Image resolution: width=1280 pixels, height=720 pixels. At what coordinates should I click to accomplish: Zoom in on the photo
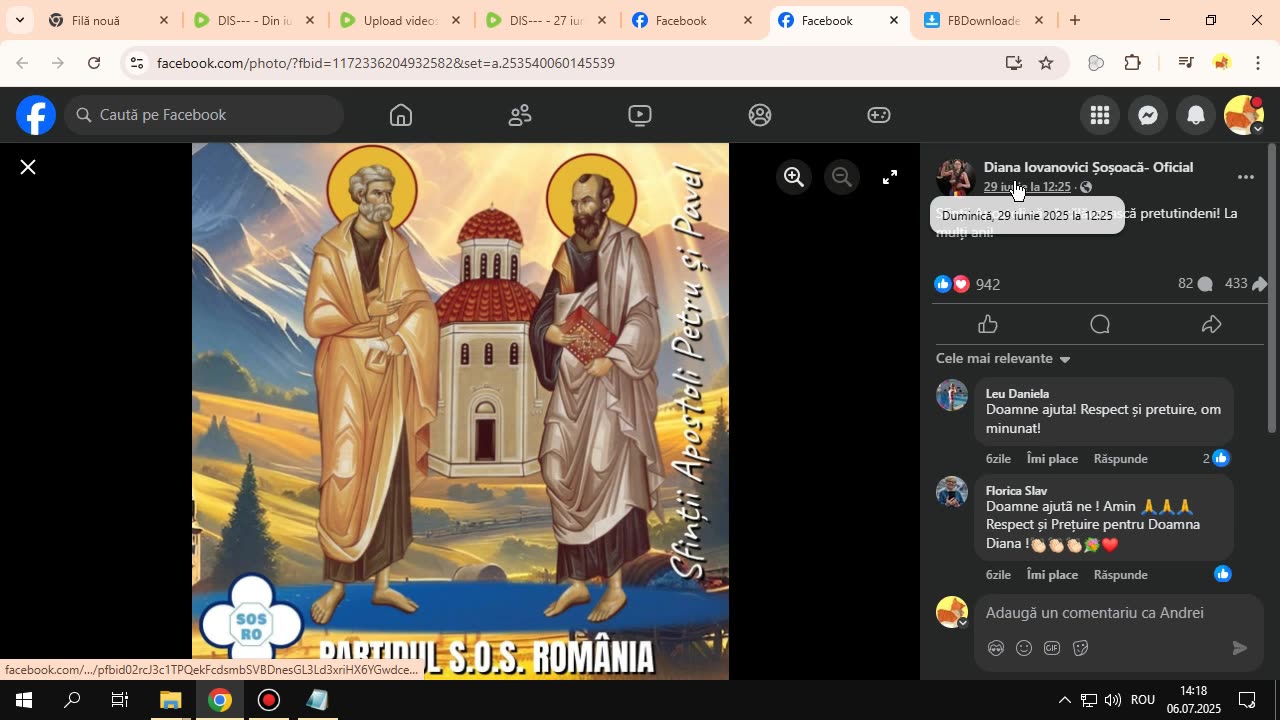click(x=794, y=177)
